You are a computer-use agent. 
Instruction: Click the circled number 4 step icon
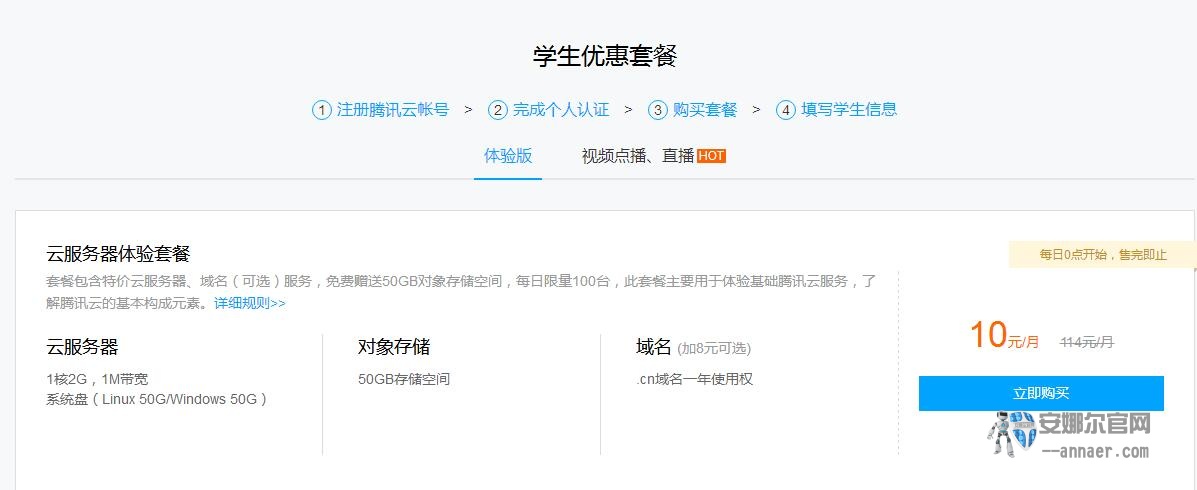click(x=786, y=110)
